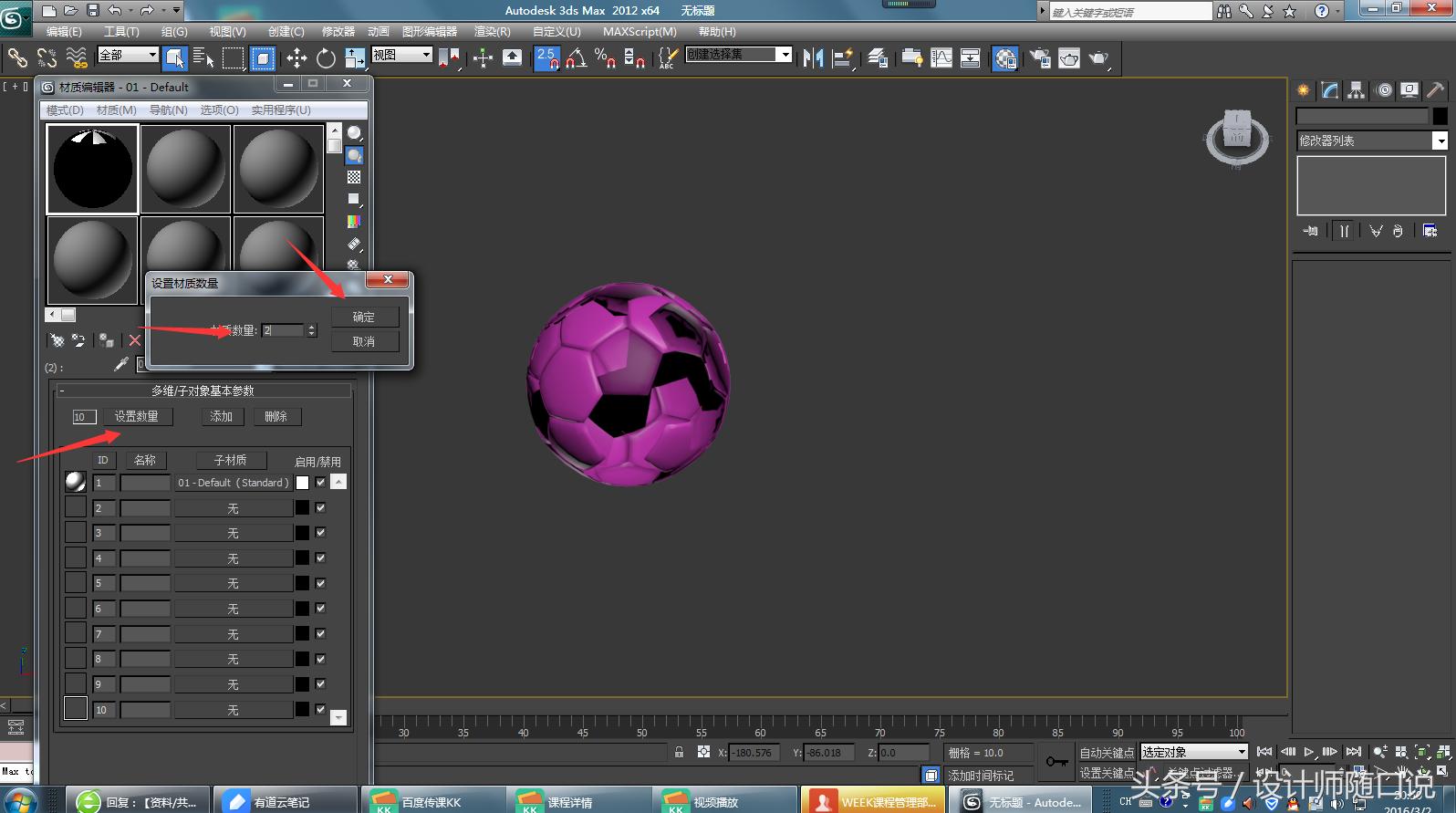This screenshot has width=1456, height=813.
Task: Toggle enable checkbox for sub-material ID 7
Action: coord(320,633)
